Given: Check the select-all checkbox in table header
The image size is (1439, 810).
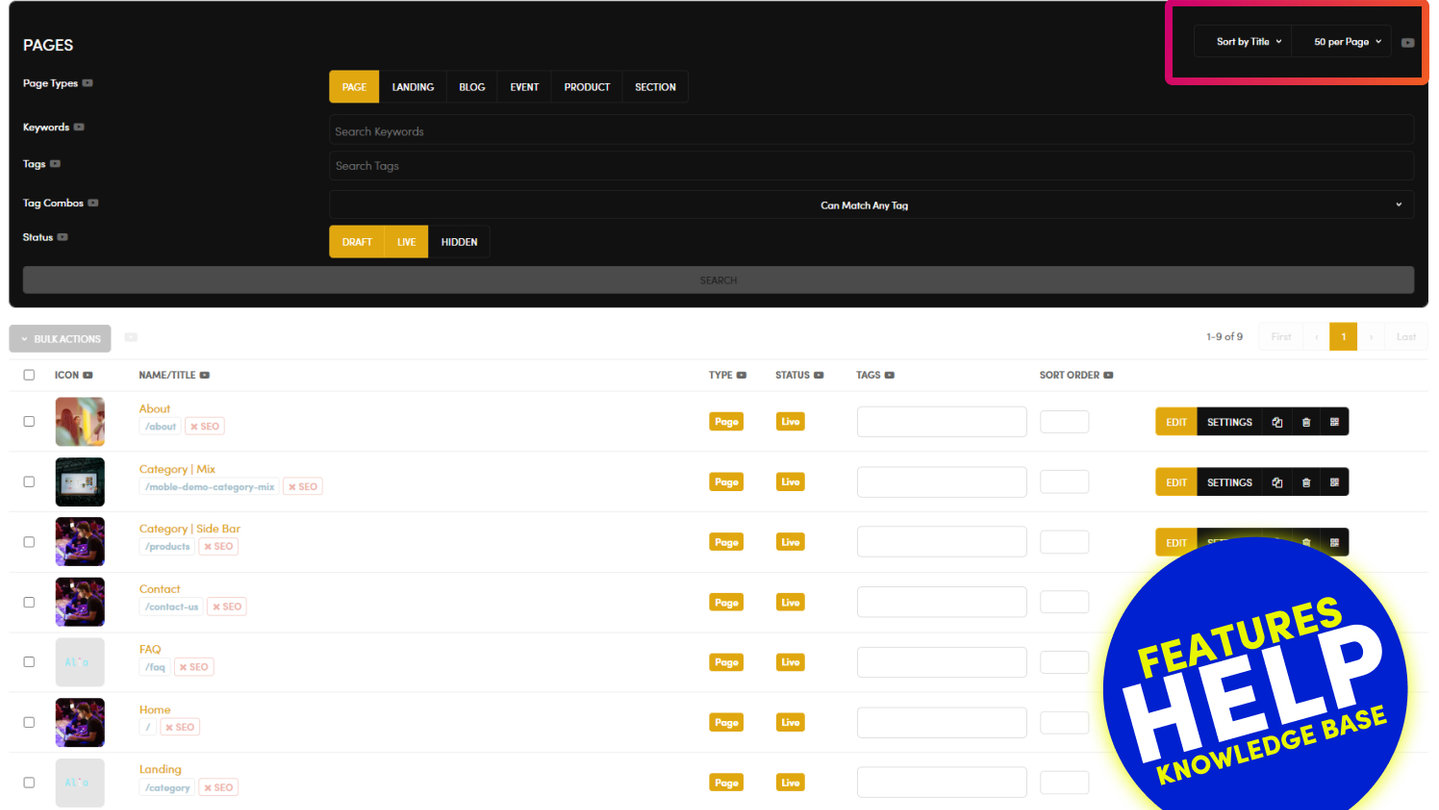Looking at the screenshot, I should click(29, 375).
